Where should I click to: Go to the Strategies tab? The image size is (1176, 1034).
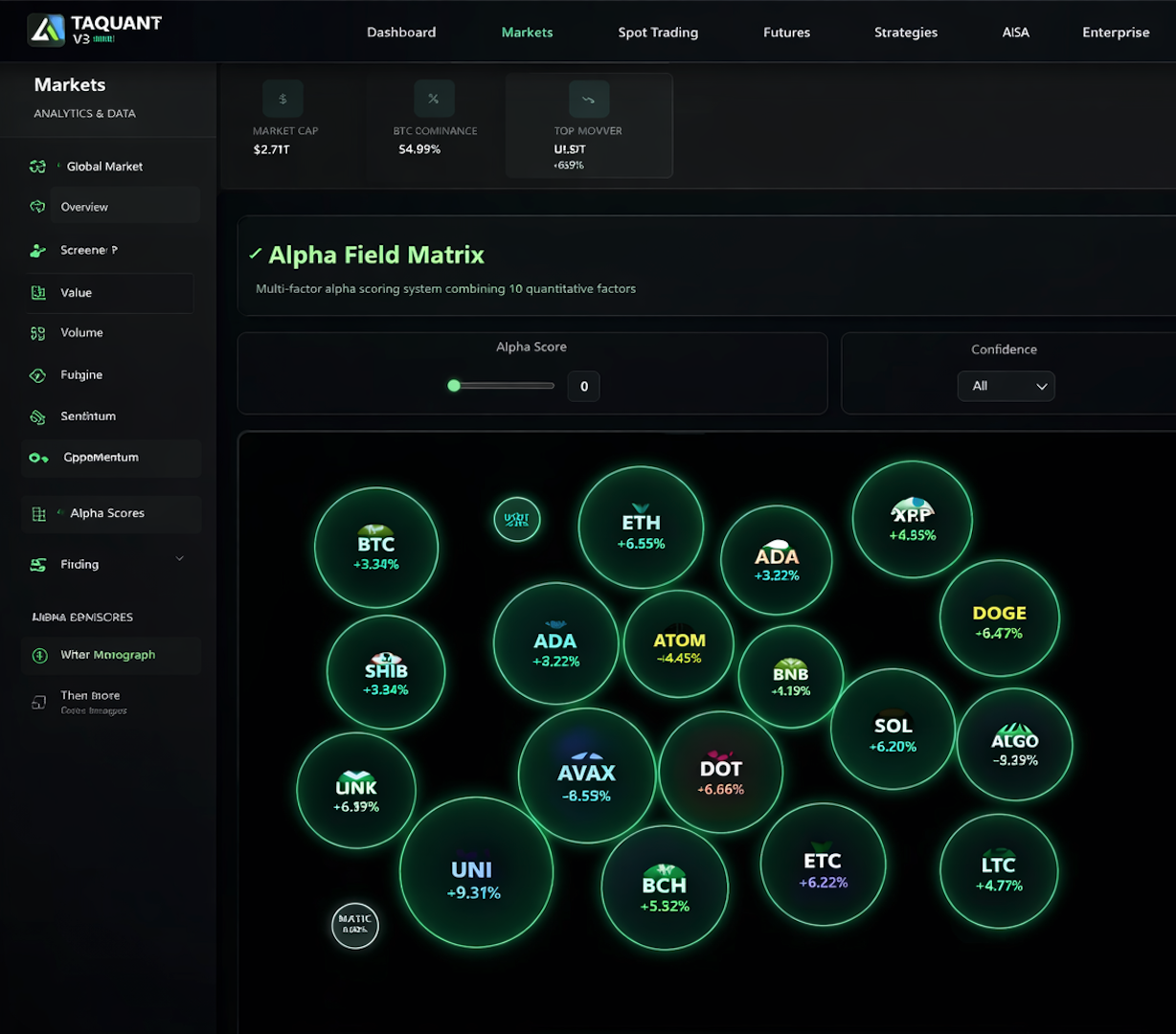pos(905,33)
